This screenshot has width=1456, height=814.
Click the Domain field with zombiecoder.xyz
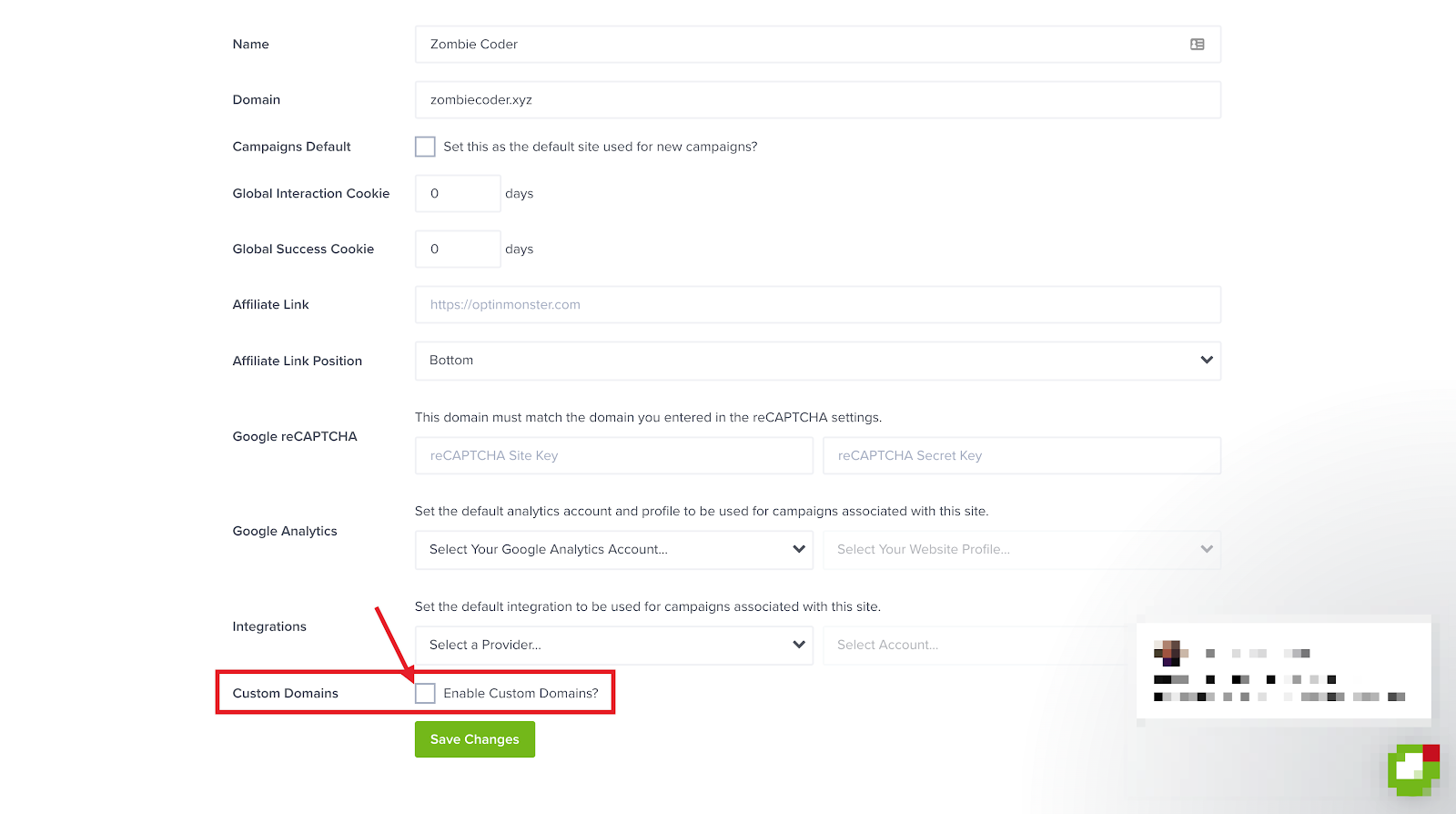(x=817, y=100)
